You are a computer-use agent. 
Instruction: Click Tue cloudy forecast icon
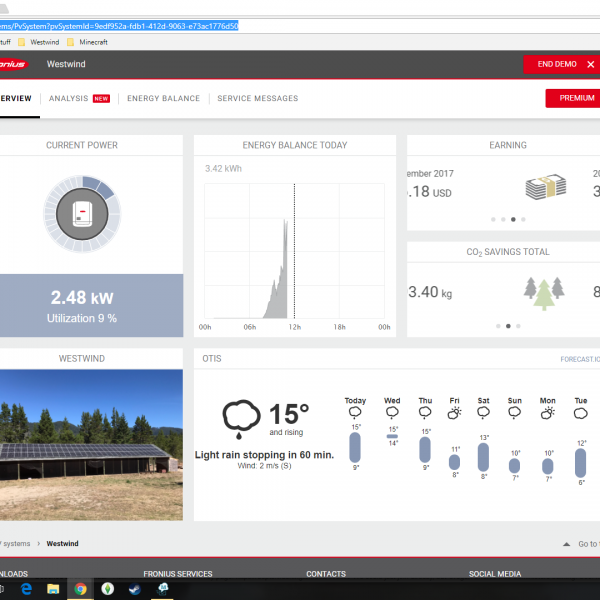click(x=580, y=413)
